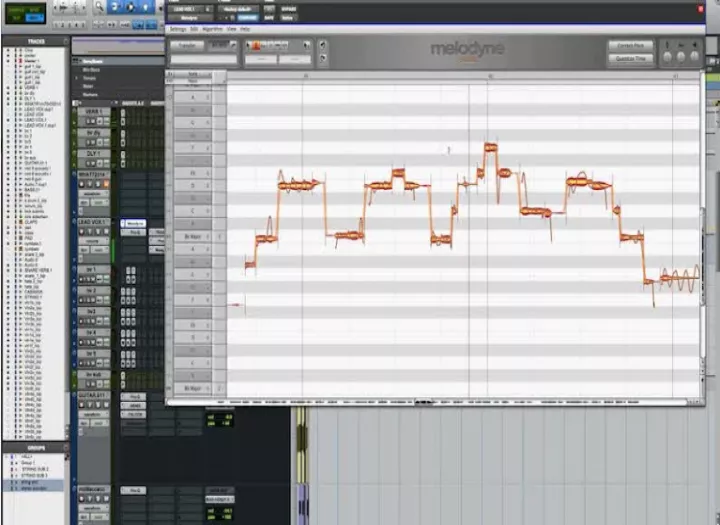
Task: Click the Compare button in plugin header
Action: point(248,18)
